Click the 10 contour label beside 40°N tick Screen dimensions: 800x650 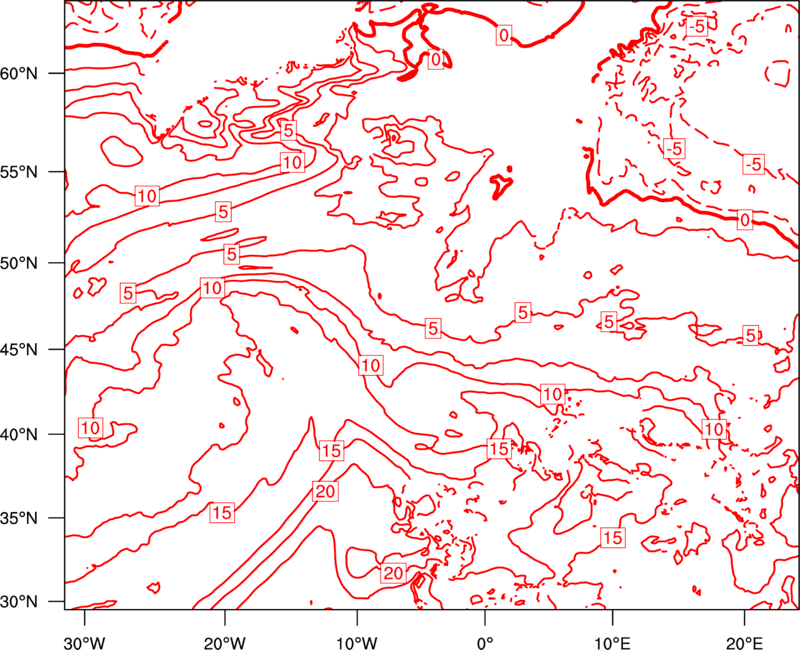(91, 428)
